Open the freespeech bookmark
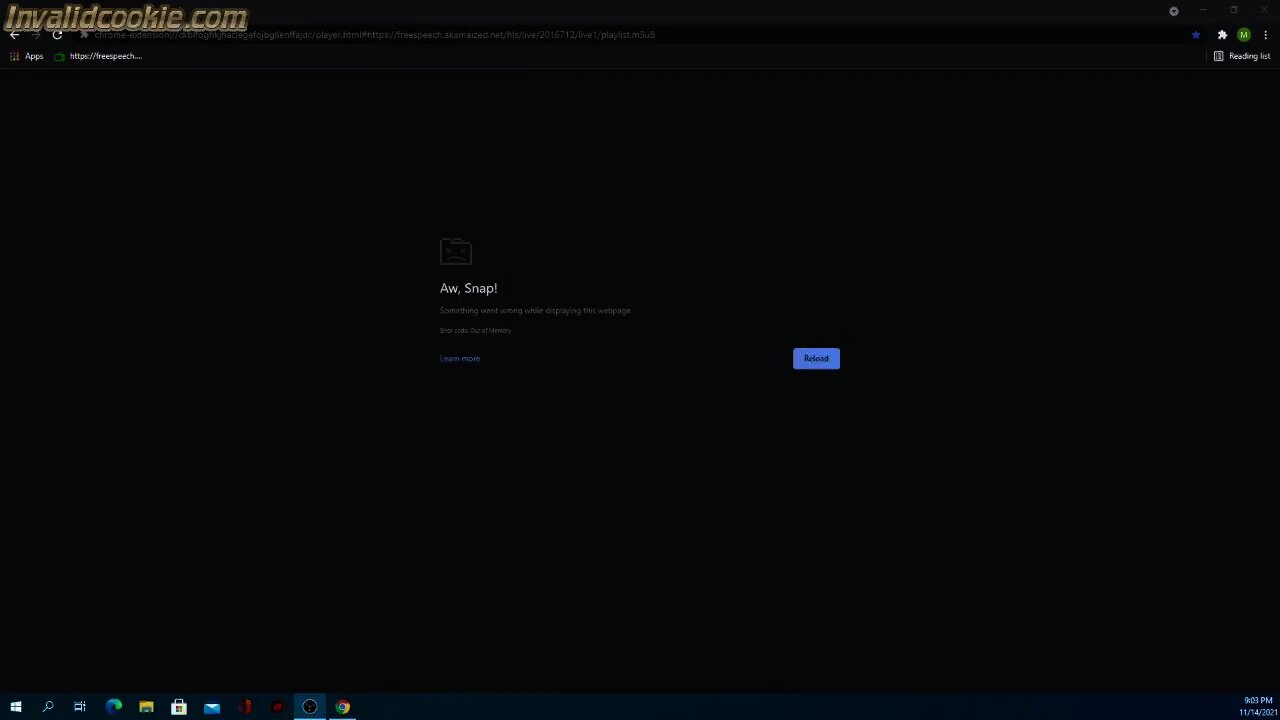 pos(98,56)
